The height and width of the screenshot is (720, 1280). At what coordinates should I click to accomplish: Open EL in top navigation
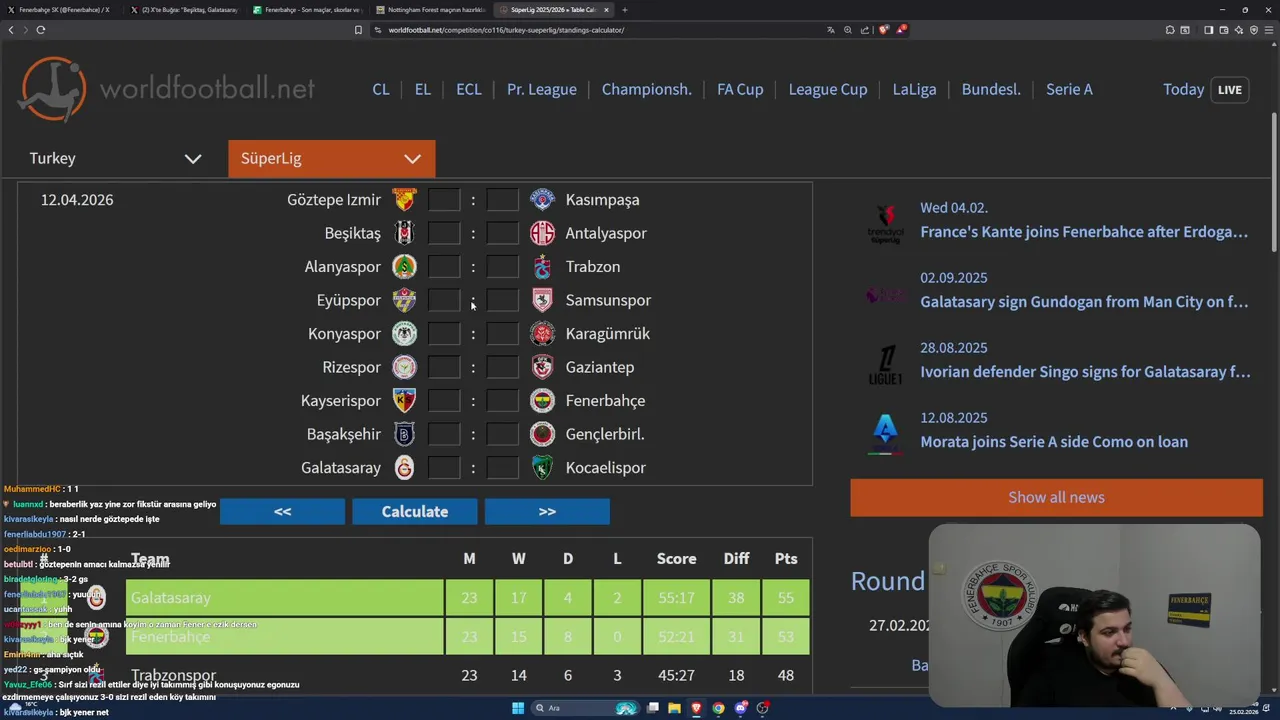click(x=423, y=89)
